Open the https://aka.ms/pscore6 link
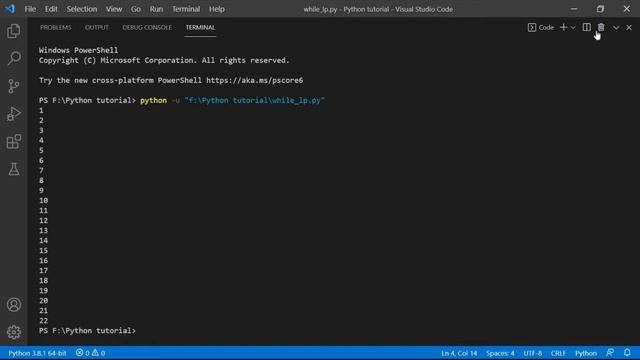Screen dimensions: 640x360 pos(254,80)
